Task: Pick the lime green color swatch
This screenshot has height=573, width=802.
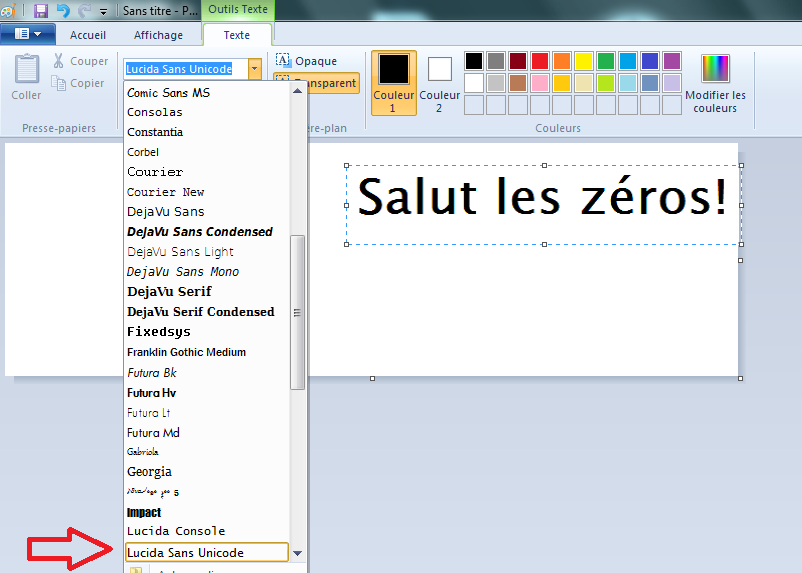Action: tap(606, 83)
